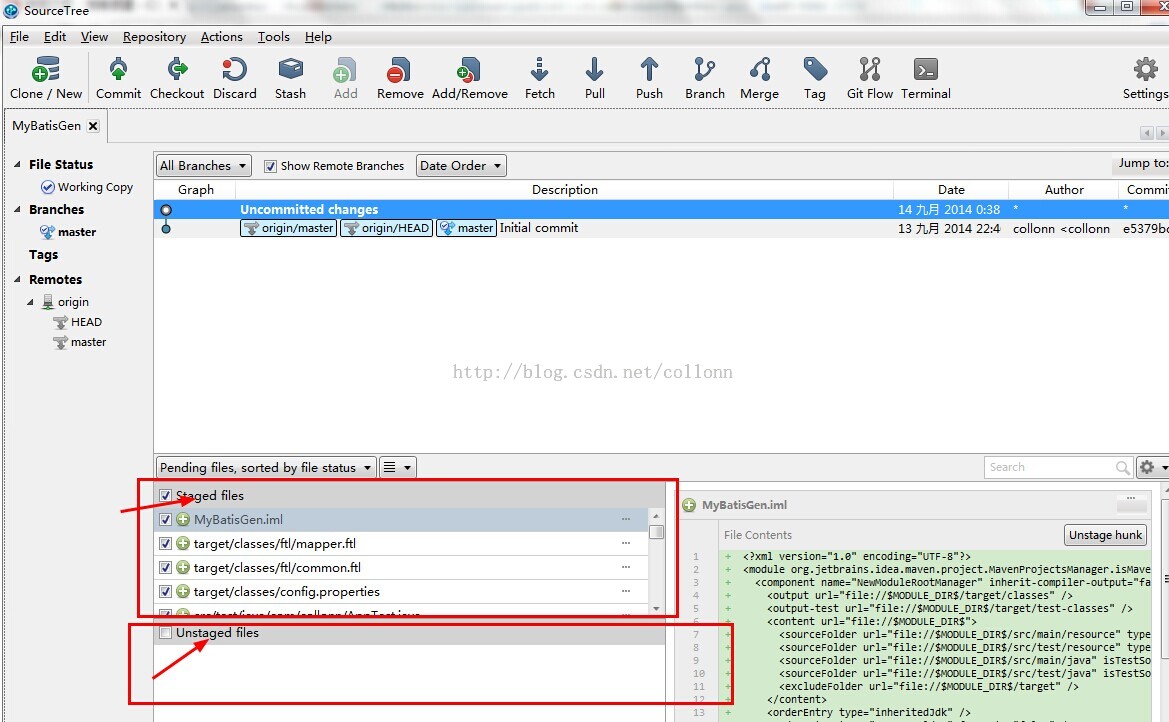
Task: Collapse the Remotes section in sidebar
Action: (x=20, y=279)
